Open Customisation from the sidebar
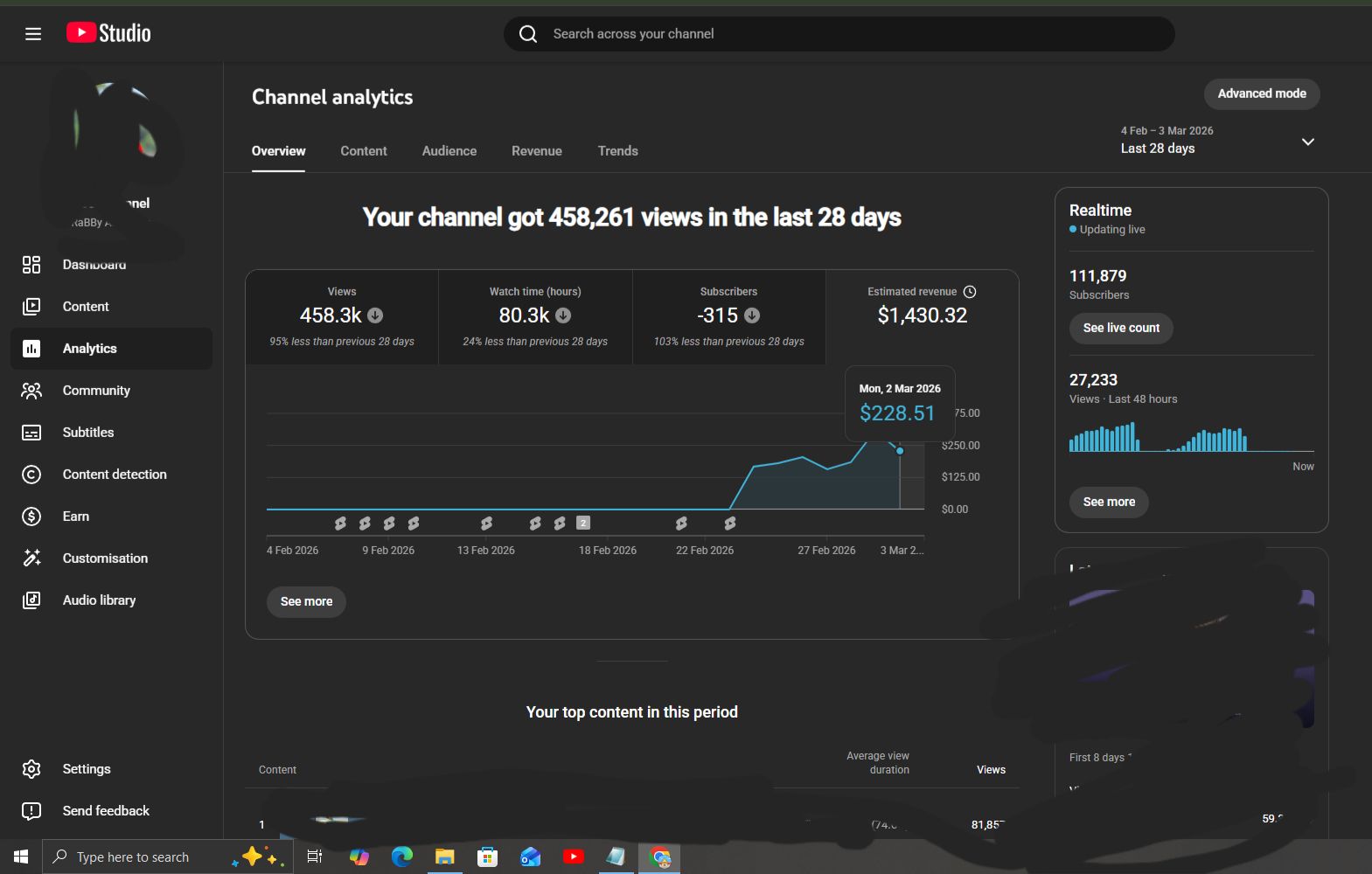This screenshot has width=1372, height=874. pyautogui.click(x=105, y=558)
